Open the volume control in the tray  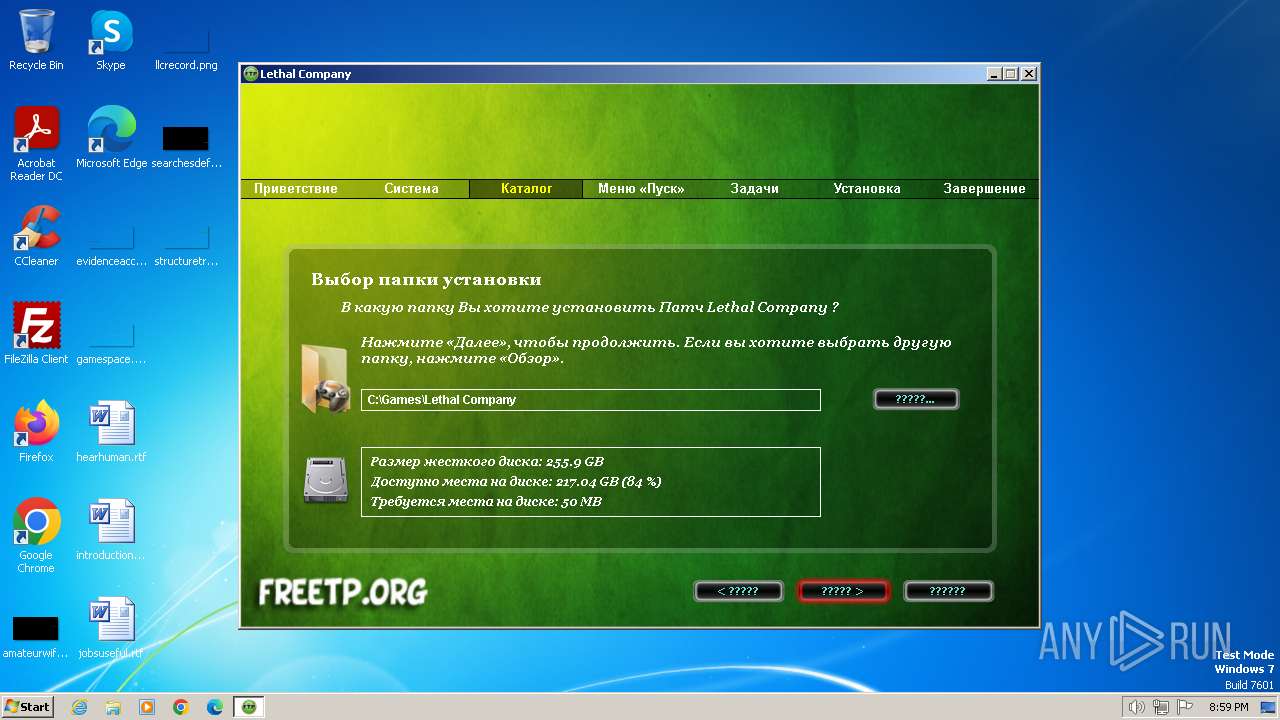pyautogui.click(x=1136, y=707)
